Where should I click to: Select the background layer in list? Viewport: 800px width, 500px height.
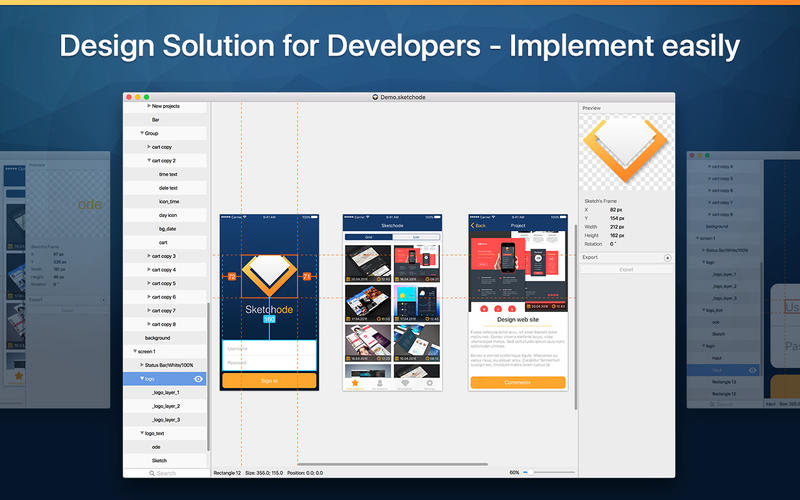coord(157,338)
